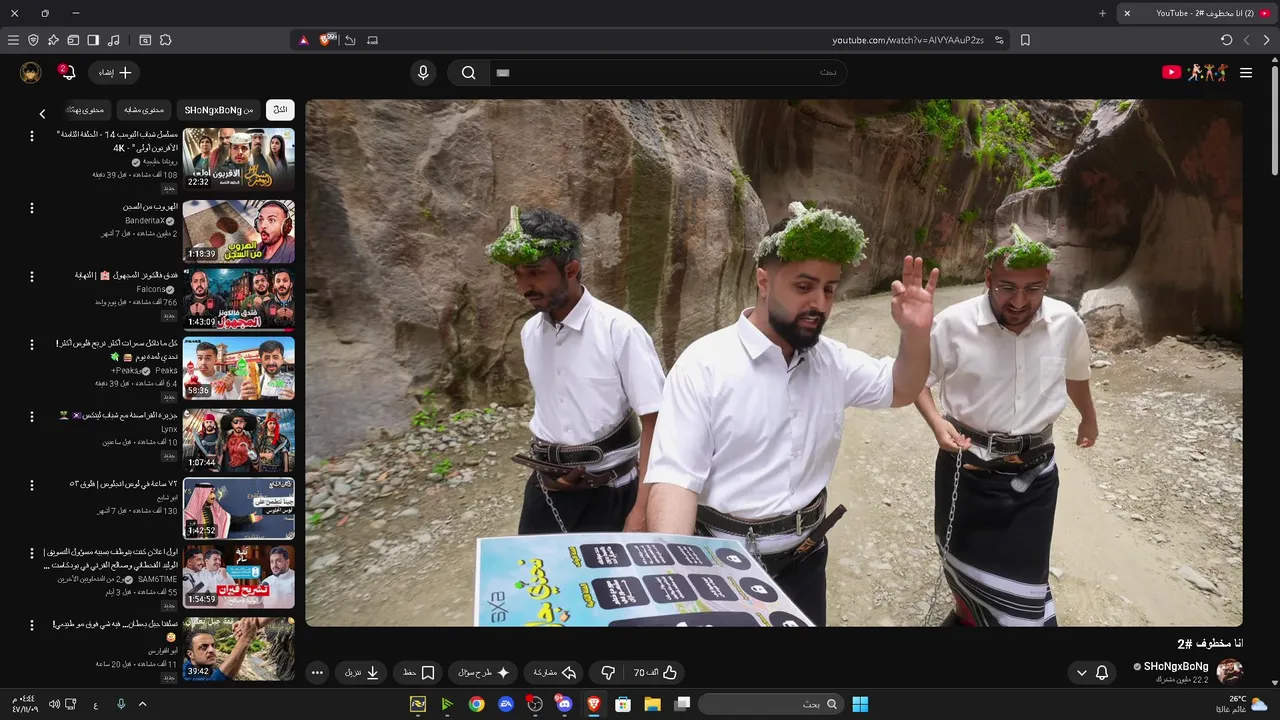Select the 'محتوى مشابه' filter chip
The image size is (1280, 720).
point(144,110)
